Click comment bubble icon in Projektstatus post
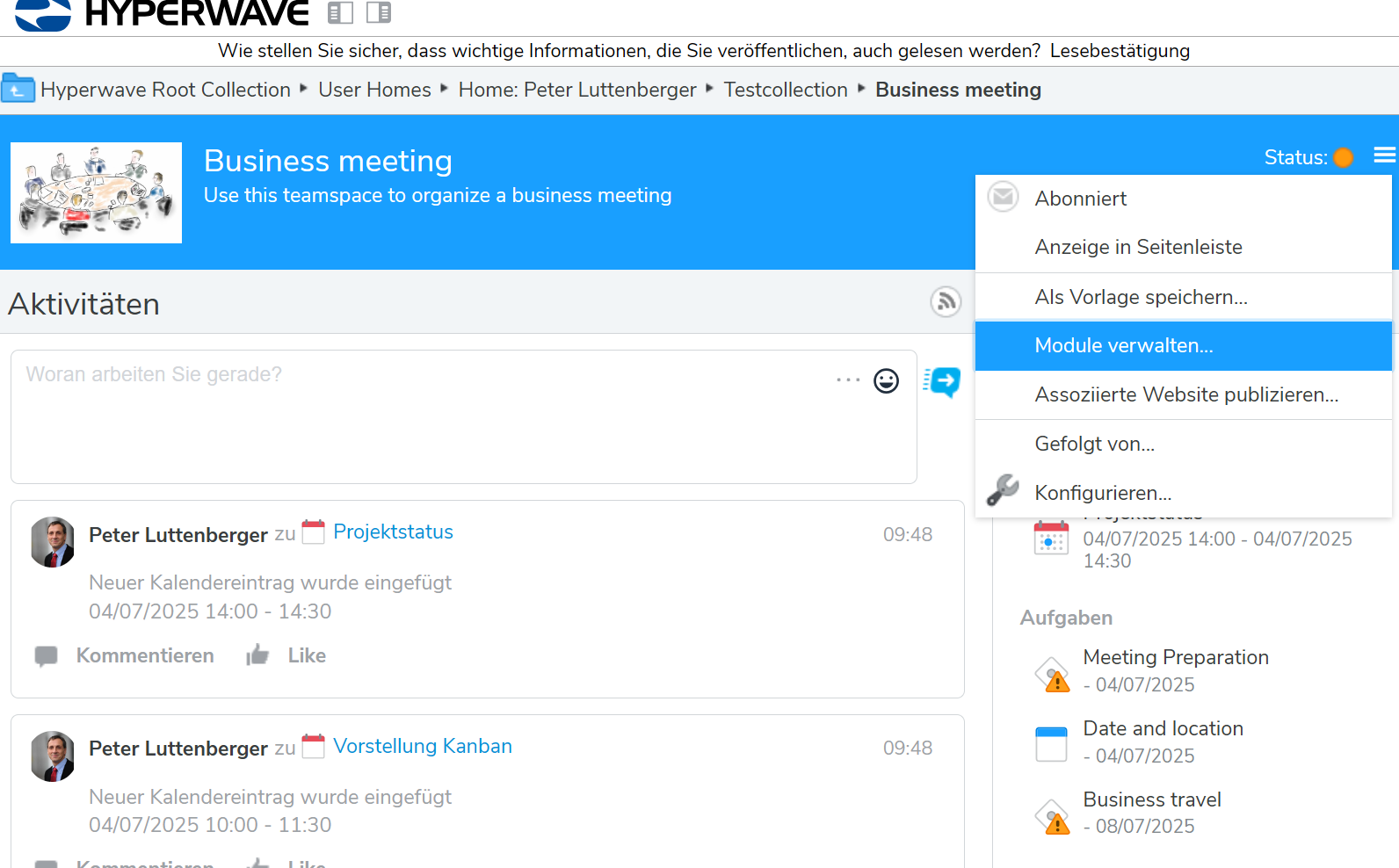The height and width of the screenshot is (868, 1399). point(46,656)
